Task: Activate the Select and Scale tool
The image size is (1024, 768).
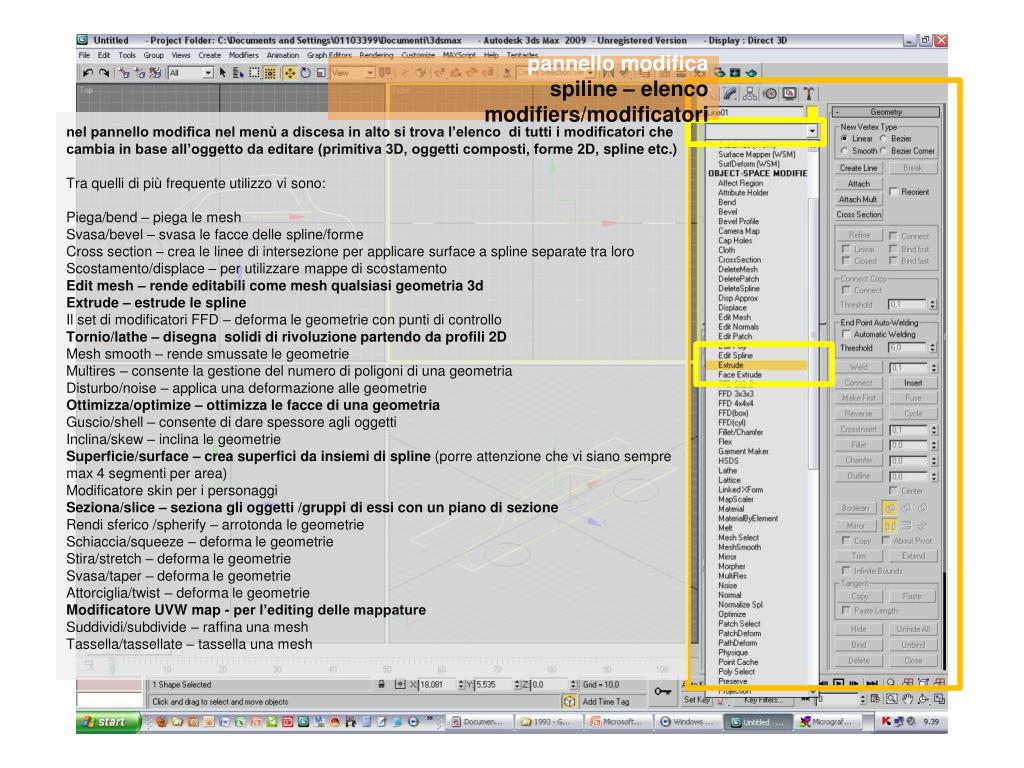Action: pyautogui.click(x=321, y=73)
